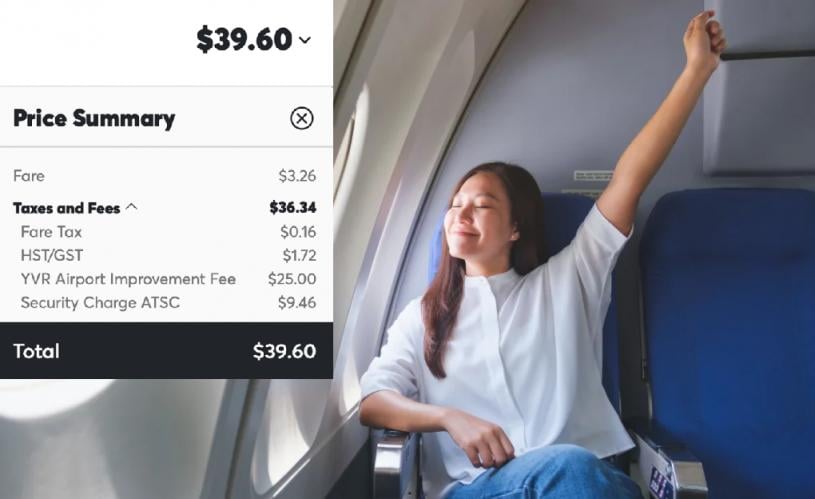Select YVR Airport Improvement Fee item
Viewport: 815px width, 499px height.
tap(128, 279)
